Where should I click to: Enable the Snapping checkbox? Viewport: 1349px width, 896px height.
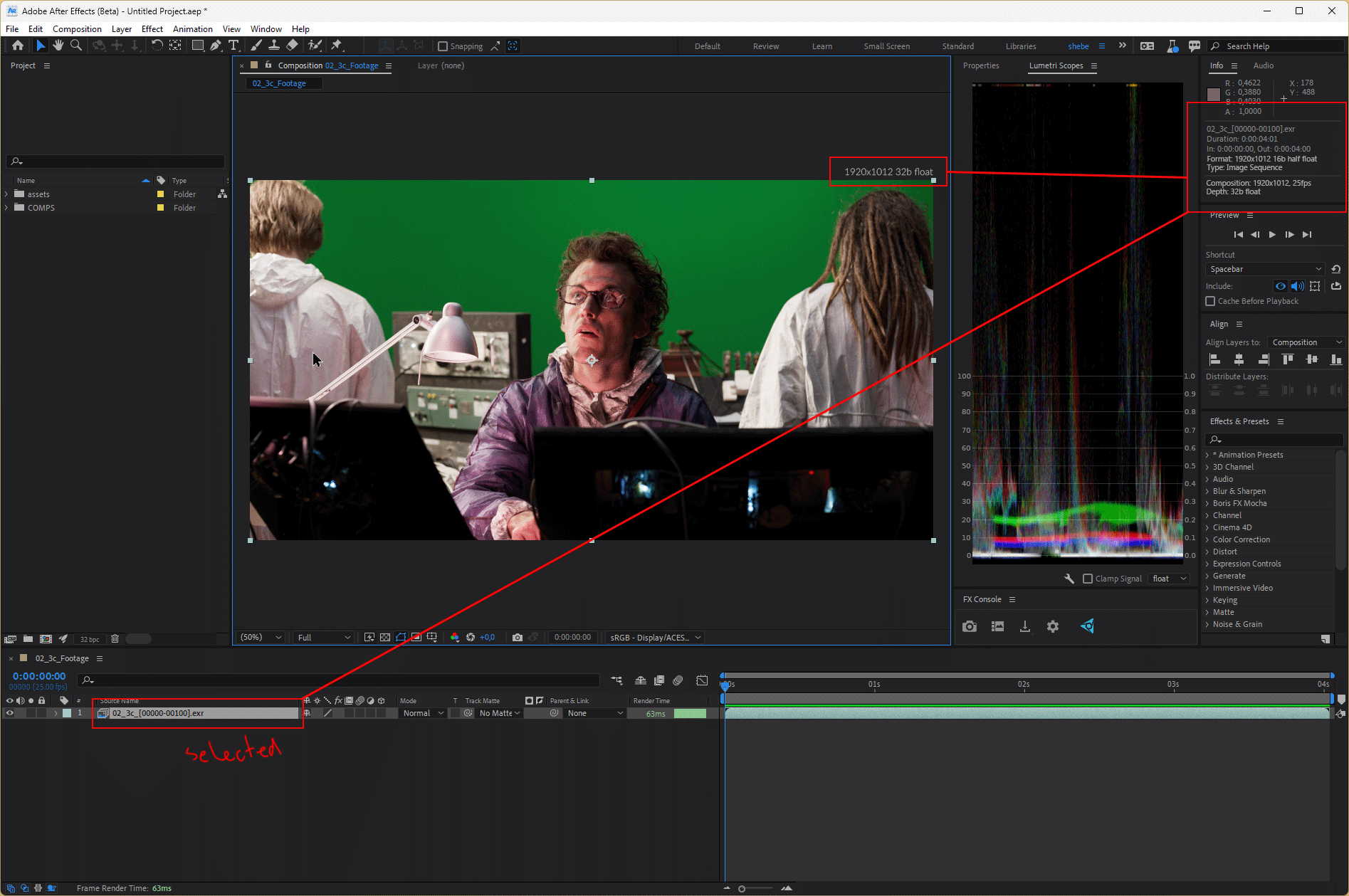pyautogui.click(x=442, y=46)
